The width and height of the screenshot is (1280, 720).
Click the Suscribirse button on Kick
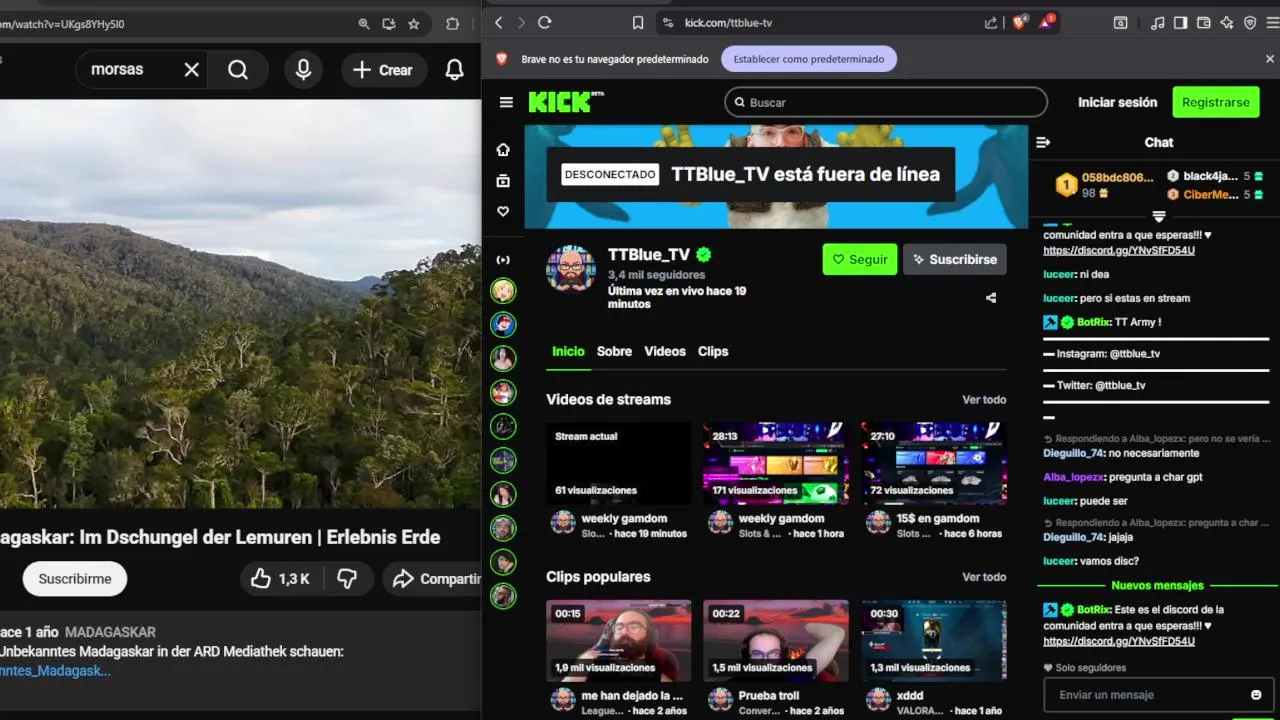coord(955,259)
